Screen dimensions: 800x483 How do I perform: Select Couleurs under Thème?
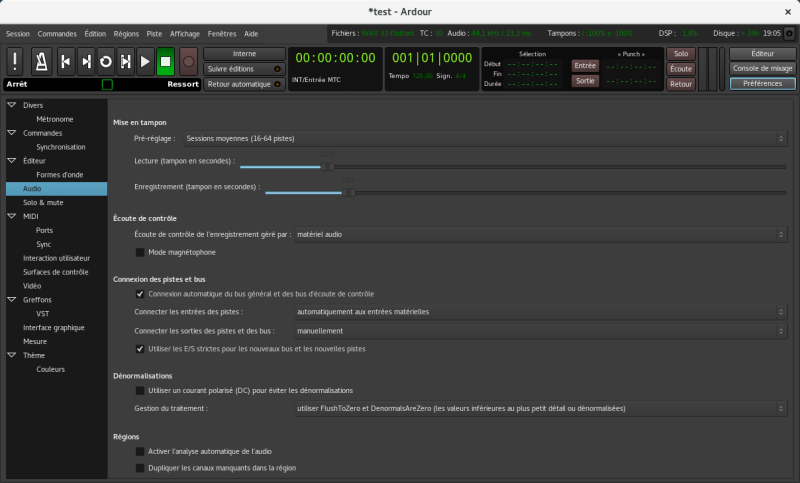pyautogui.click(x=51, y=369)
